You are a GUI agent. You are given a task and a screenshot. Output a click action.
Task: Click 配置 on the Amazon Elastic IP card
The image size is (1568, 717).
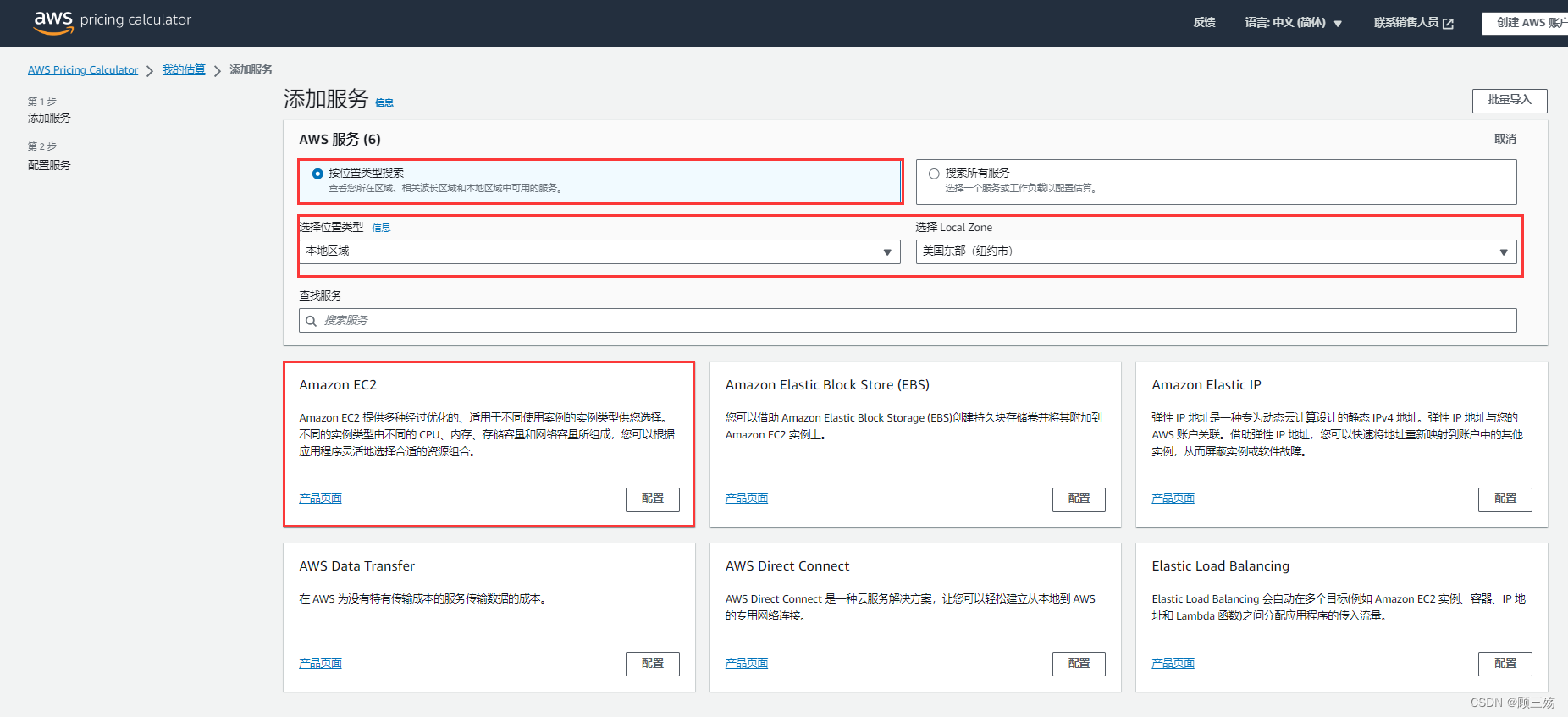[1505, 499]
